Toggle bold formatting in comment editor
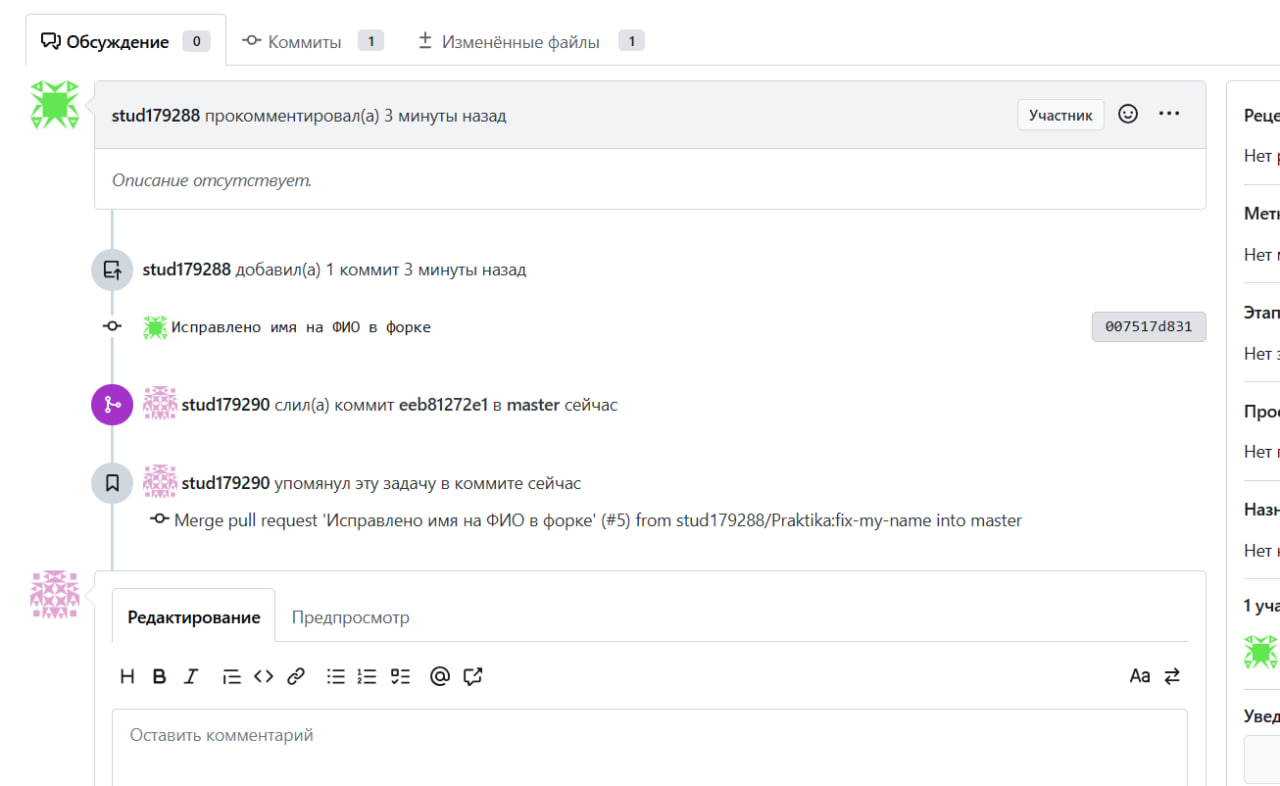 [x=159, y=676]
